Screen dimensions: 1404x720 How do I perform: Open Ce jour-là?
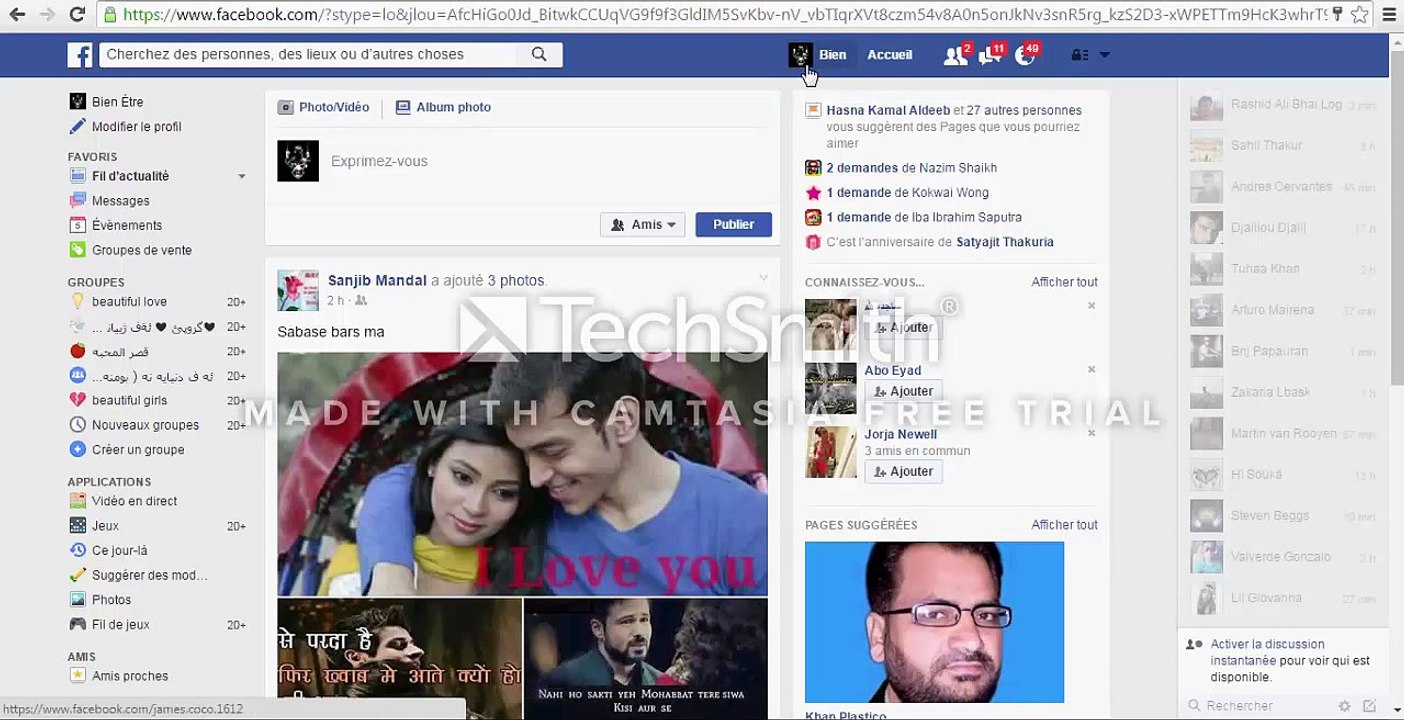[x=119, y=550]
